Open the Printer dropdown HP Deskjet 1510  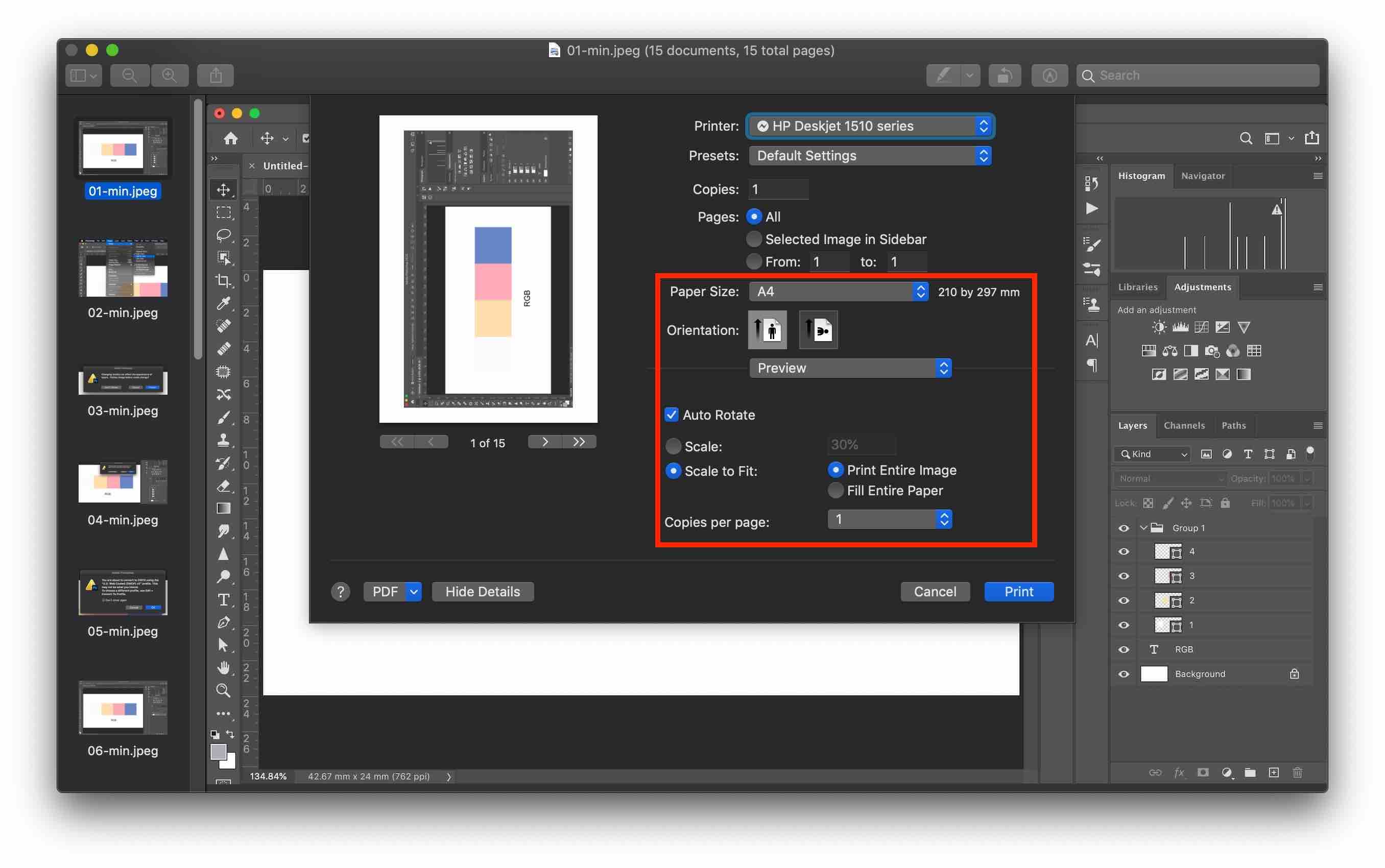tap(869, 126)
